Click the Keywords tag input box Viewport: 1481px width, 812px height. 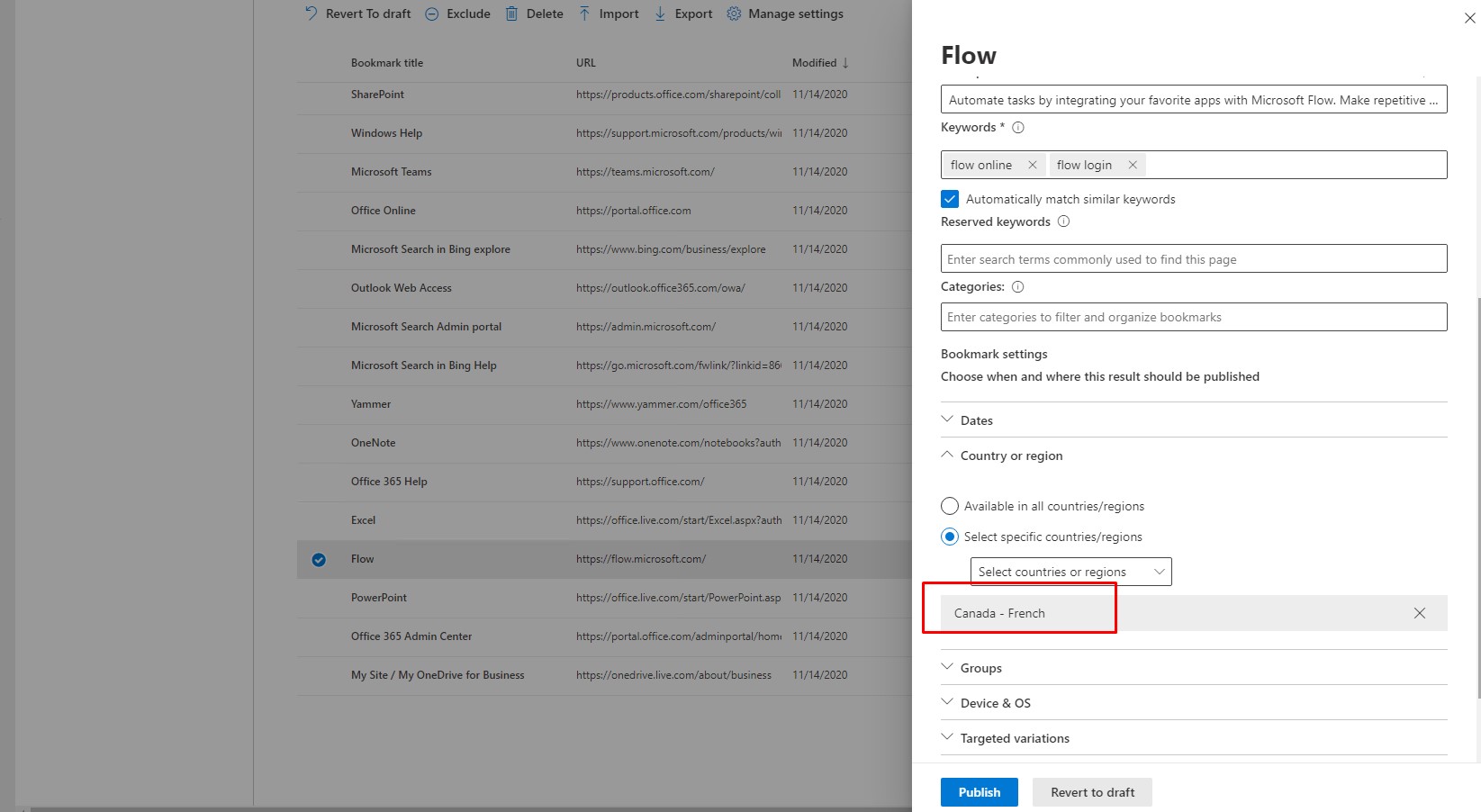click(x=1194, y=165)
